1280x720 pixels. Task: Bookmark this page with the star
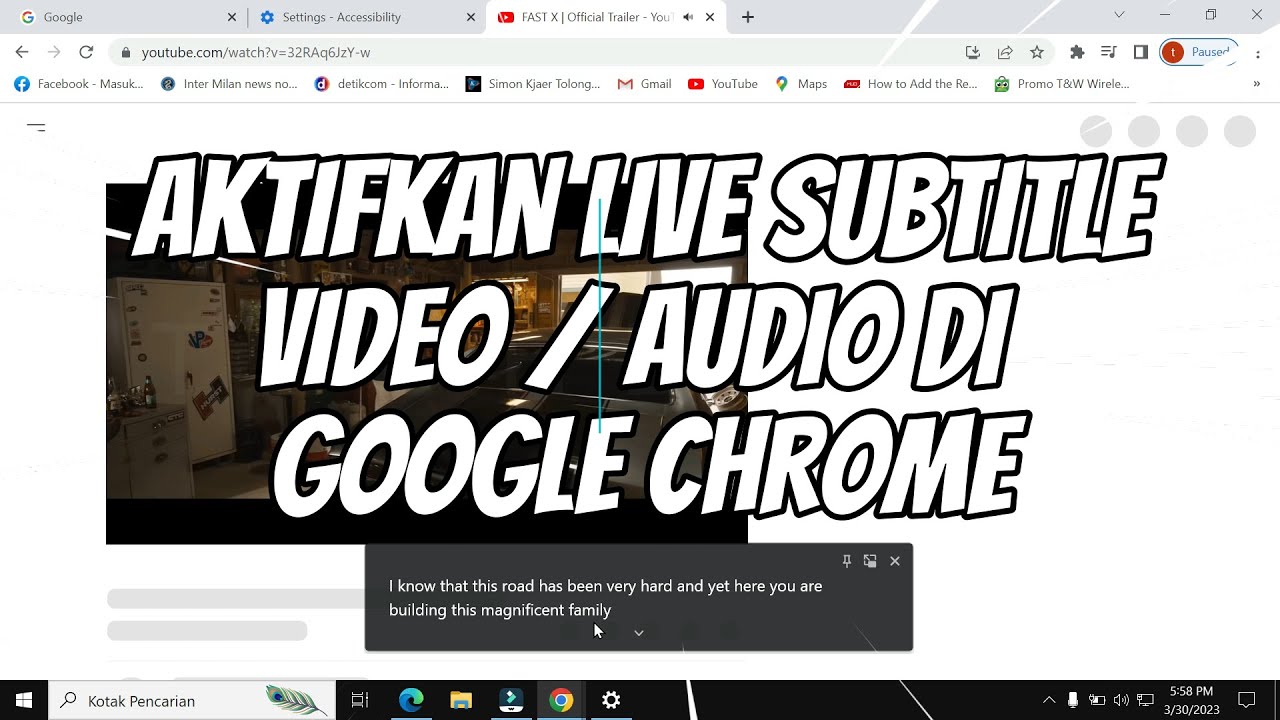tap(1037, 52)
